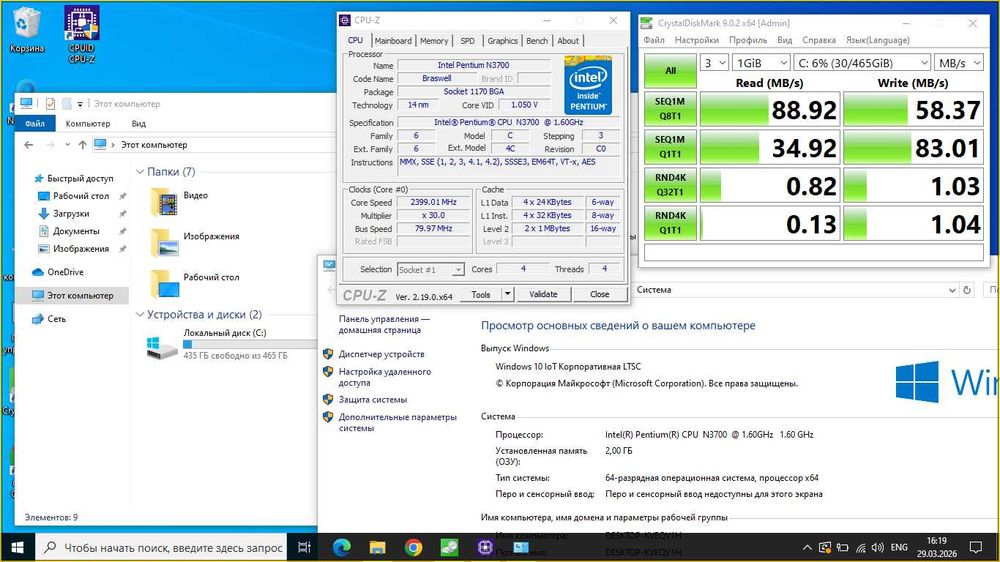The width and height of the screenshot is (1000, 562).
Task: Click the network icon in system tray
Action: (860, 547)
